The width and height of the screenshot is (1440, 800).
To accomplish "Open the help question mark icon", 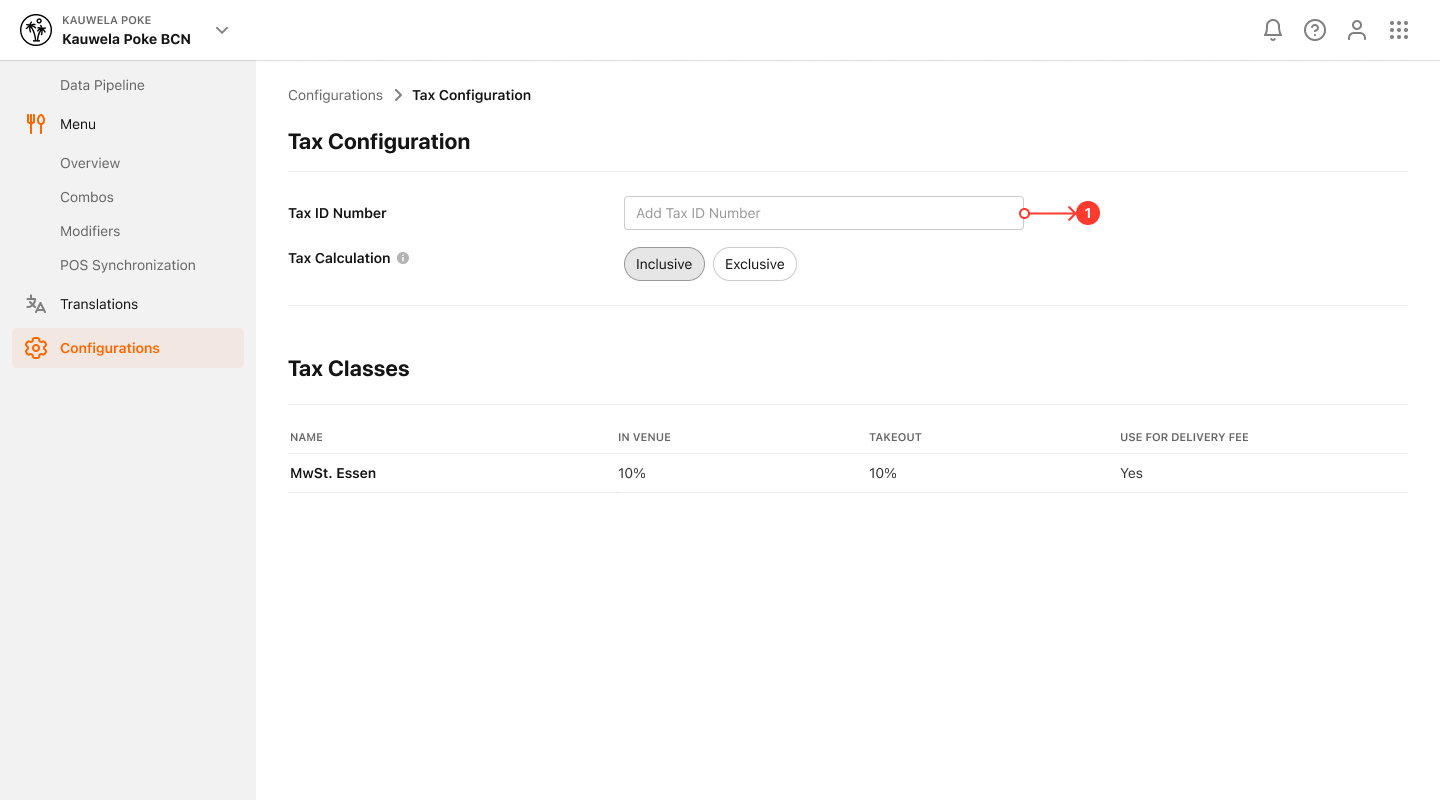I will point(1315,30).
